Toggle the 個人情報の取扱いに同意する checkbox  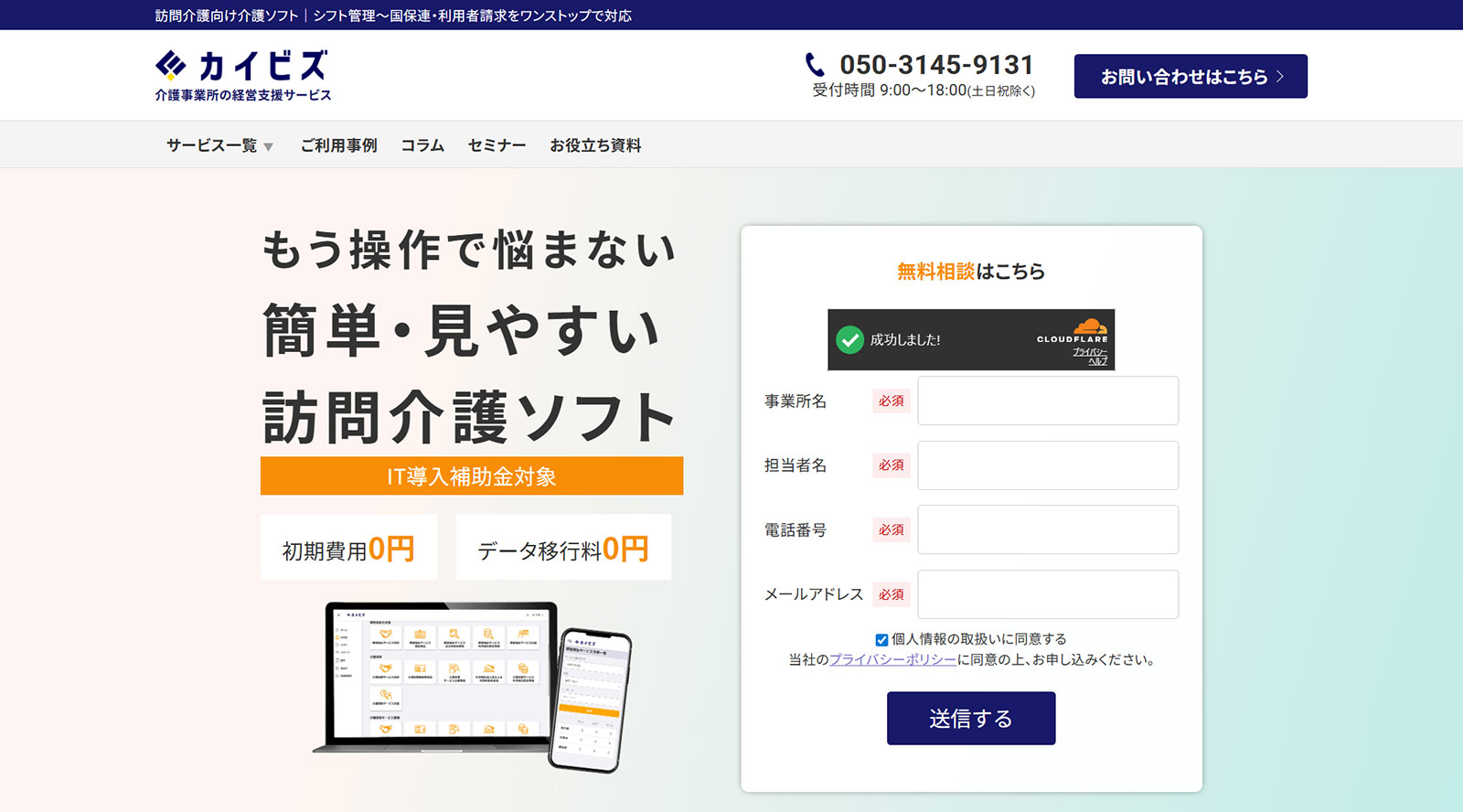click(881, 640)
